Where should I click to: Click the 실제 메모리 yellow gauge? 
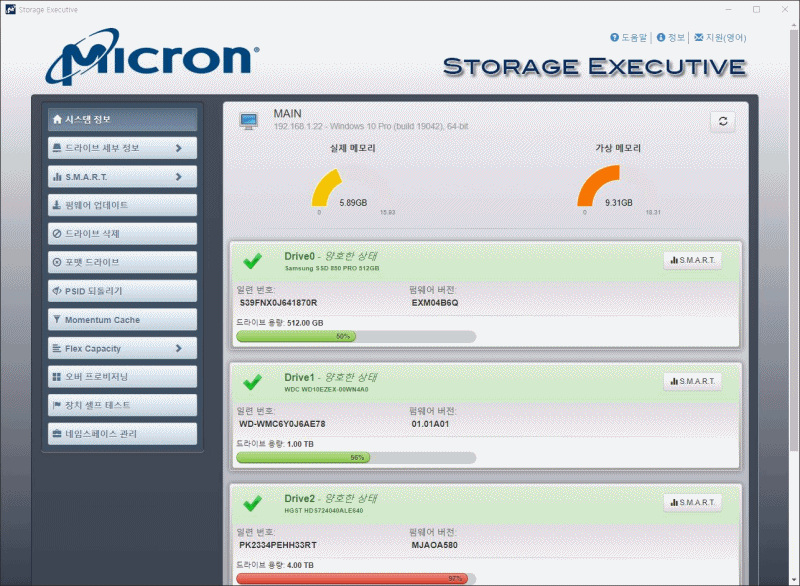[x=327, y=188]
